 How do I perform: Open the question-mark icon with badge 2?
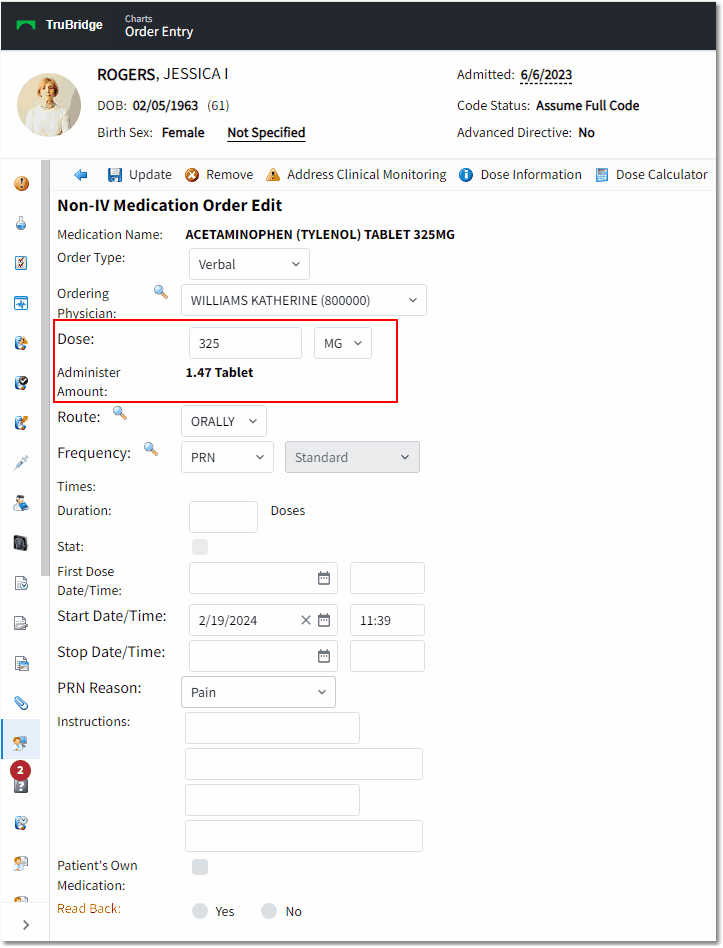pos(21,778)
